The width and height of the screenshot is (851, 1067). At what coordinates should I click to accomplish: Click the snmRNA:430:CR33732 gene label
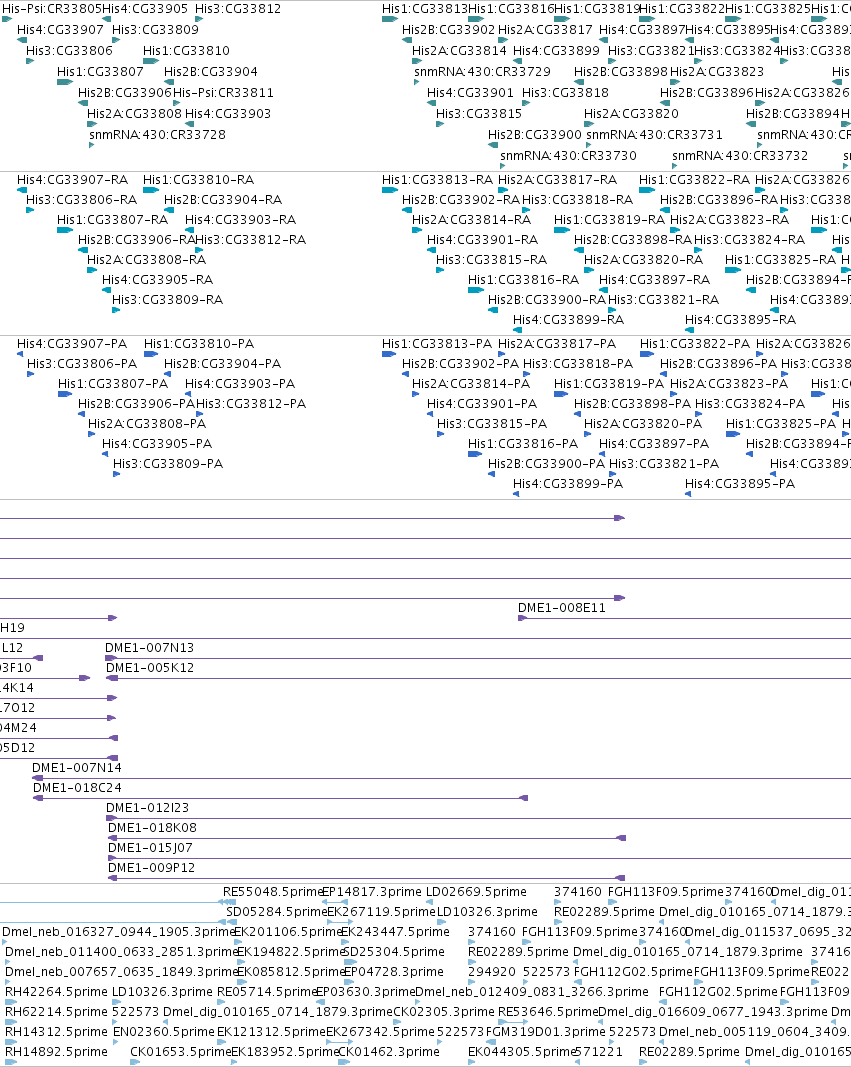[x=740, y=156]
